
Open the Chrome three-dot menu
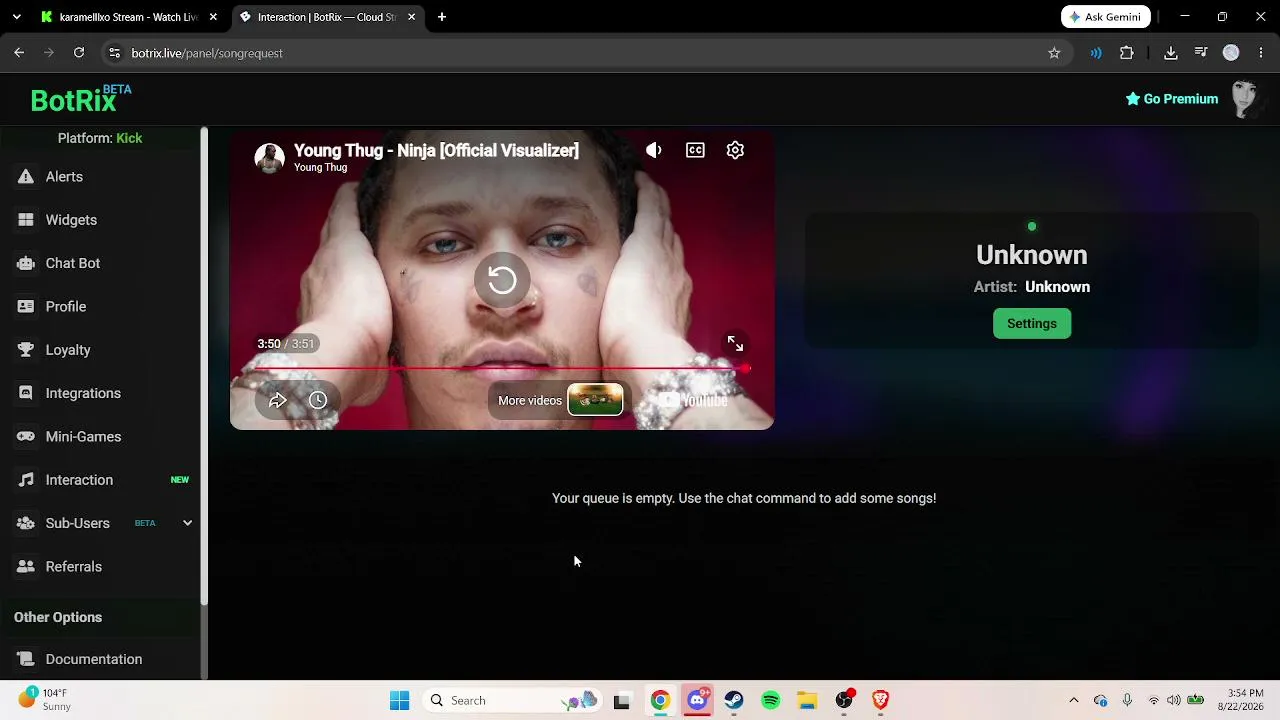[x=1261, y=53]
